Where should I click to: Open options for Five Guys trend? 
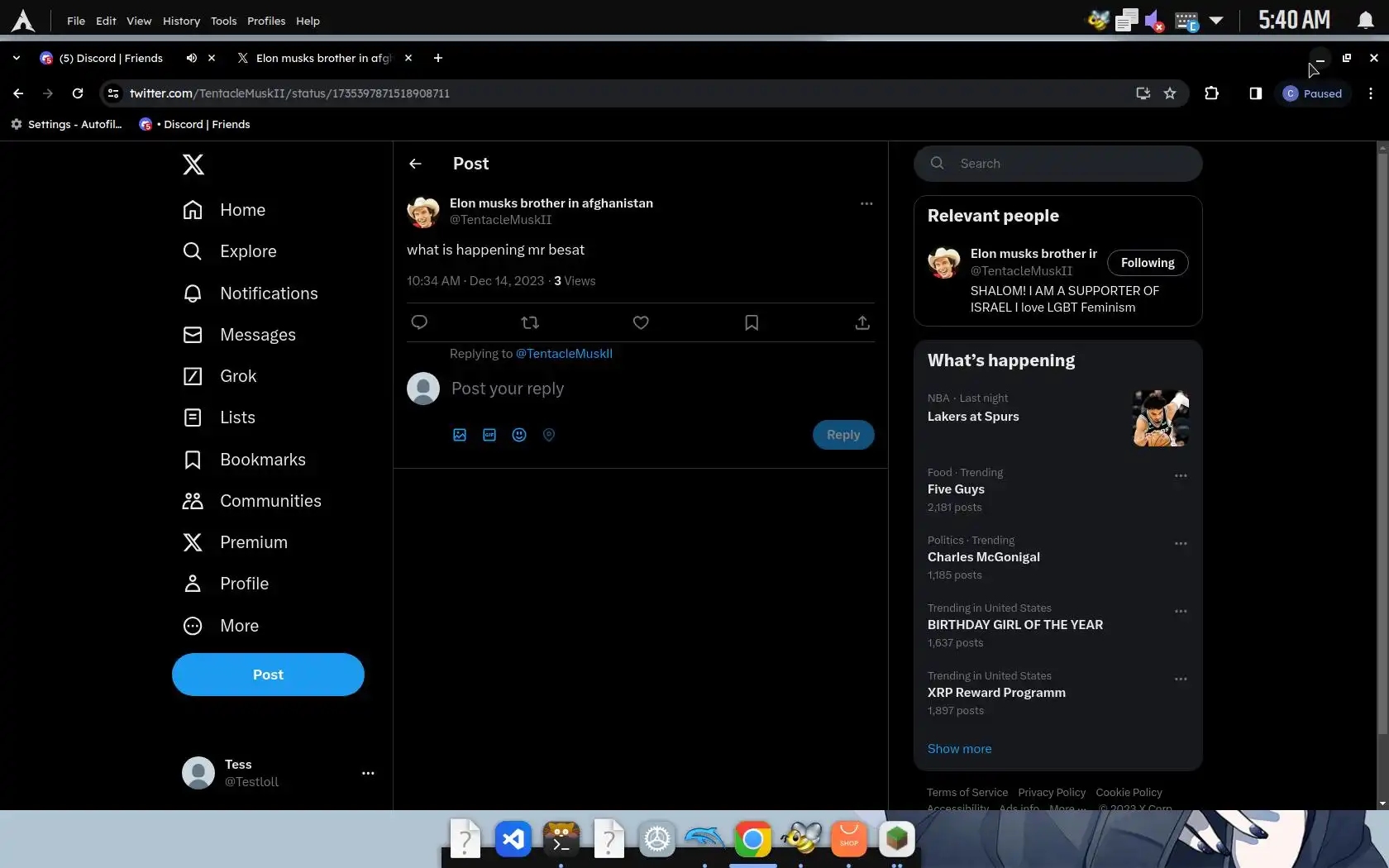pos(1181,476)
